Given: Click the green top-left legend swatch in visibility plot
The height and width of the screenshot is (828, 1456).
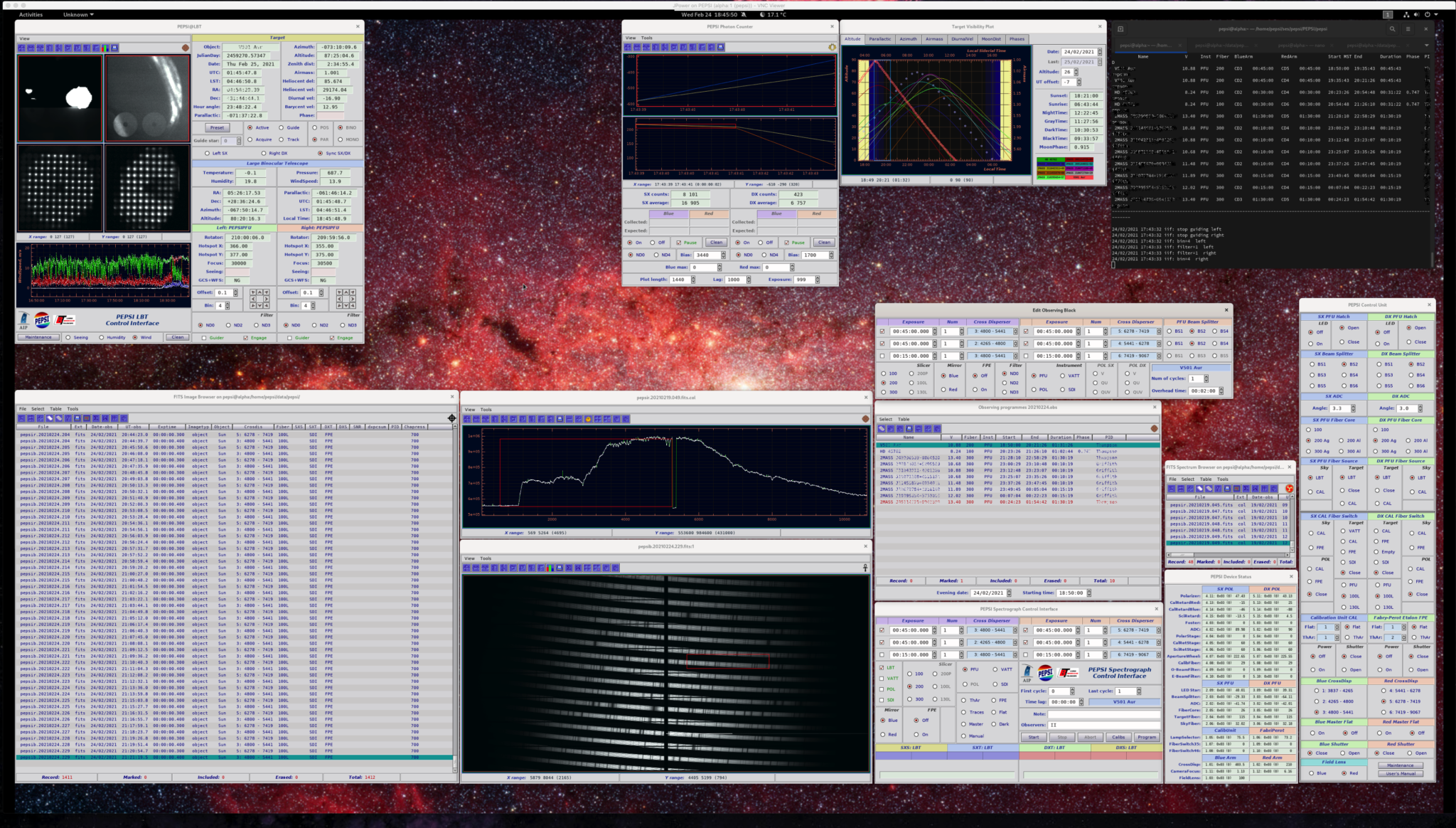Looking at the screenshot, I should [x=1051, y=160].
